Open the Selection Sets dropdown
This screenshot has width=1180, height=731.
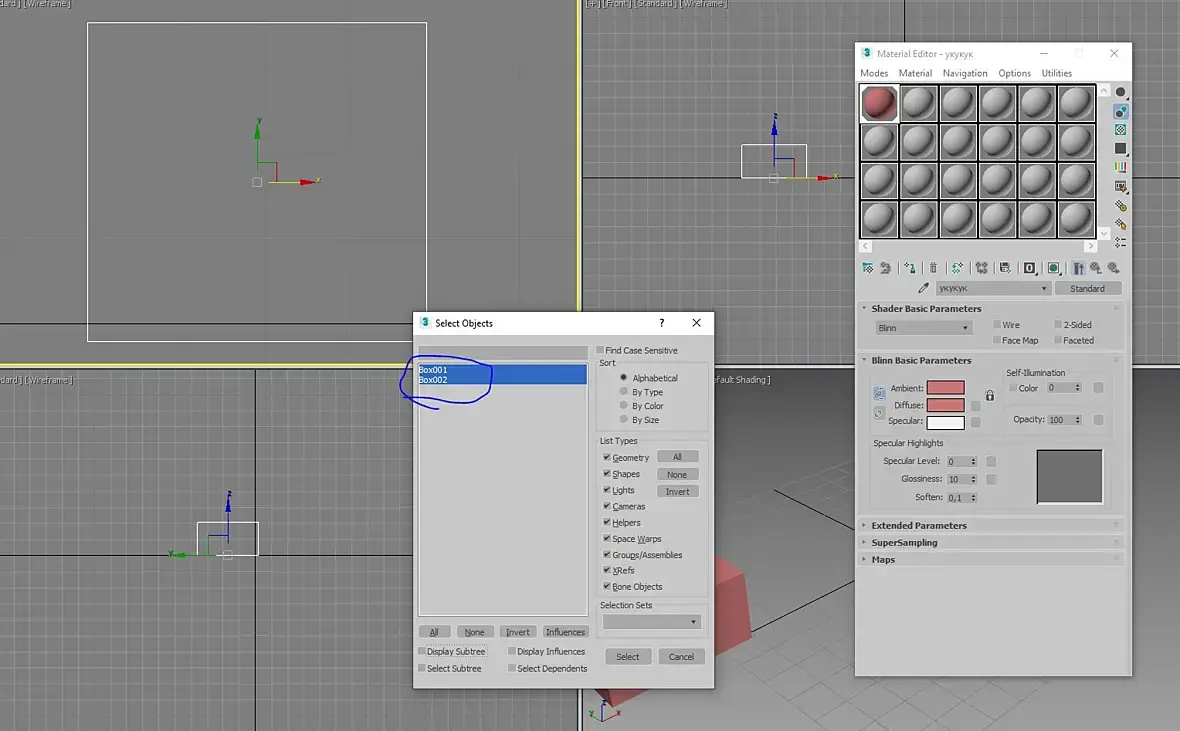coord(652,622)
